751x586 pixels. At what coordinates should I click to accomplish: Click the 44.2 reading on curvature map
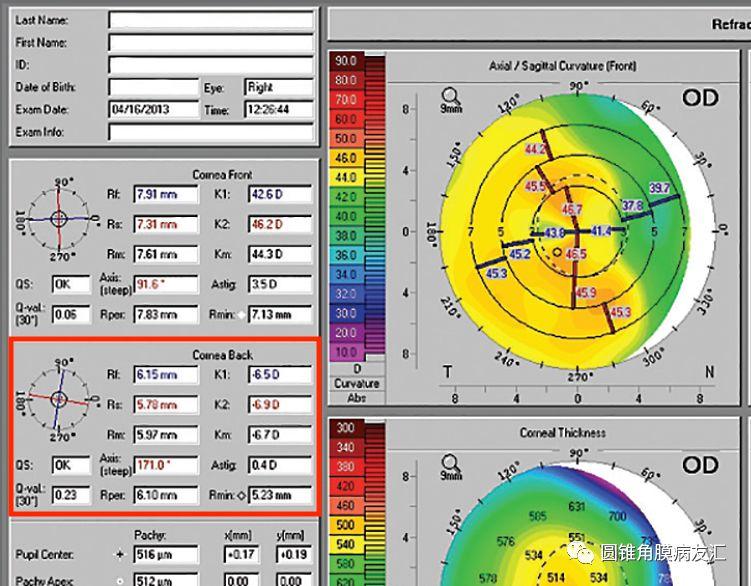[x=536, y=149]
